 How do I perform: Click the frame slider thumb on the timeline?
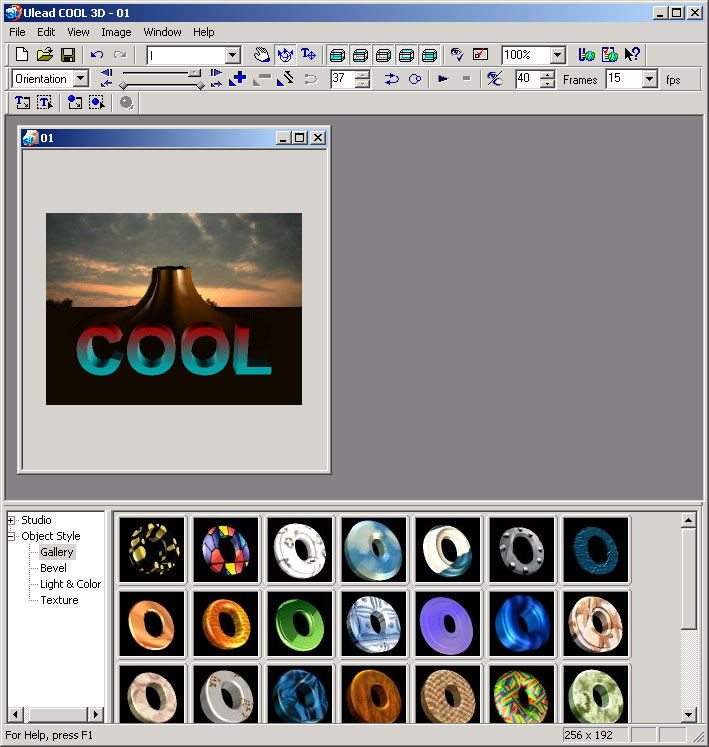194,73
